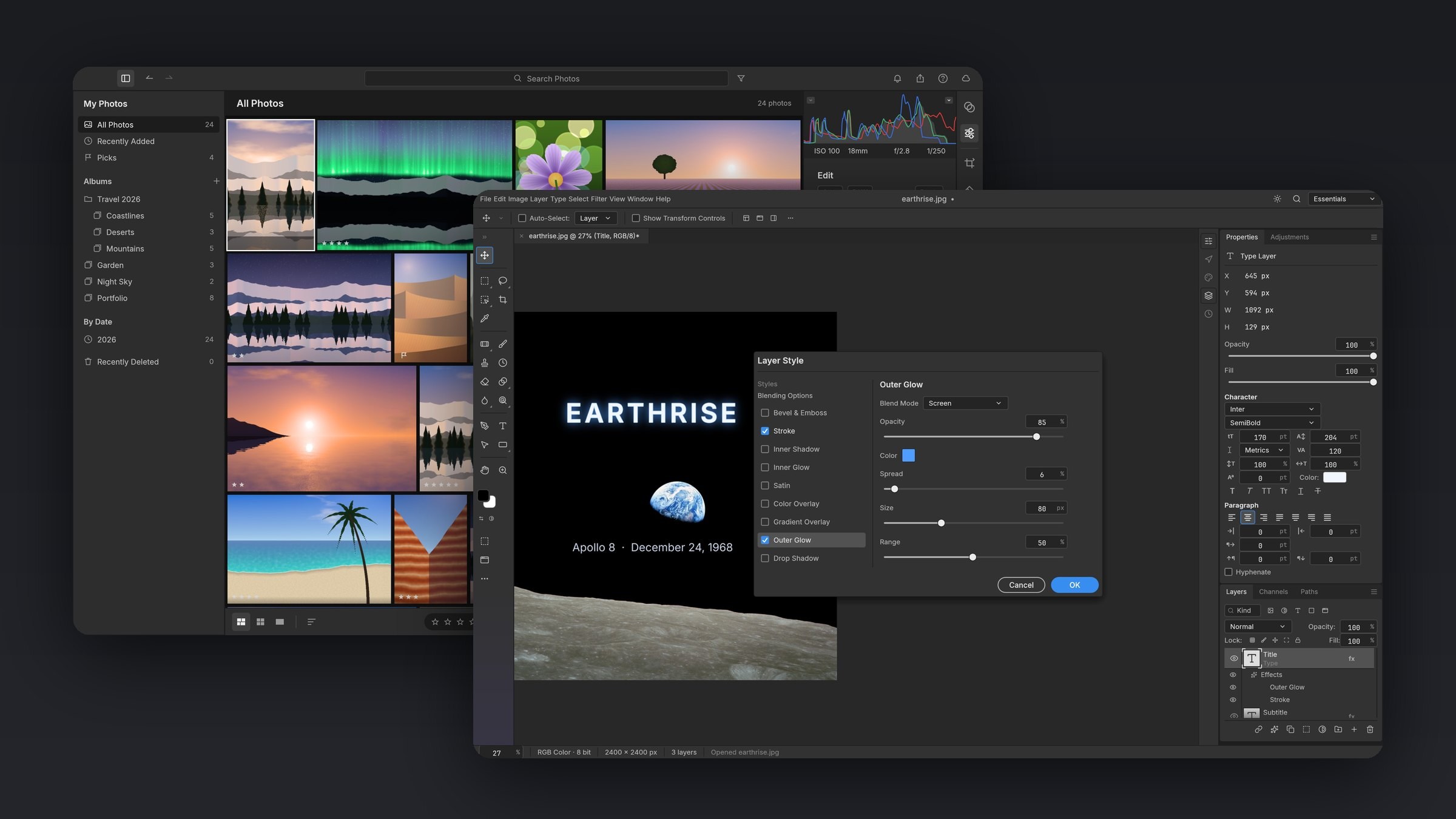The image size is (1456, 819).
Task: Enable Show Transform Controls
Action: (x=636, y=218)
